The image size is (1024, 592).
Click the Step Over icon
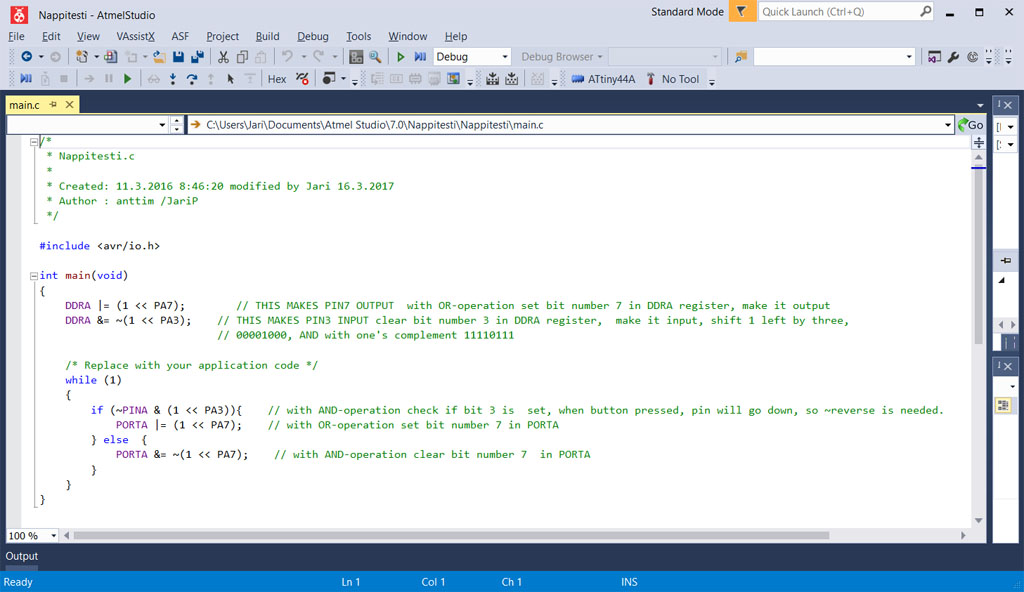tap(191, 79)
